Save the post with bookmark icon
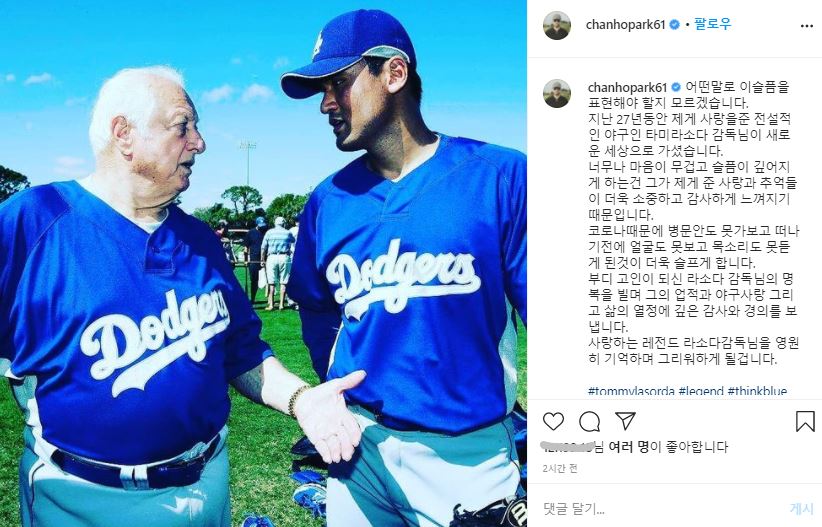The width and height of the screenshot is (822, 527). coord(805,421)
